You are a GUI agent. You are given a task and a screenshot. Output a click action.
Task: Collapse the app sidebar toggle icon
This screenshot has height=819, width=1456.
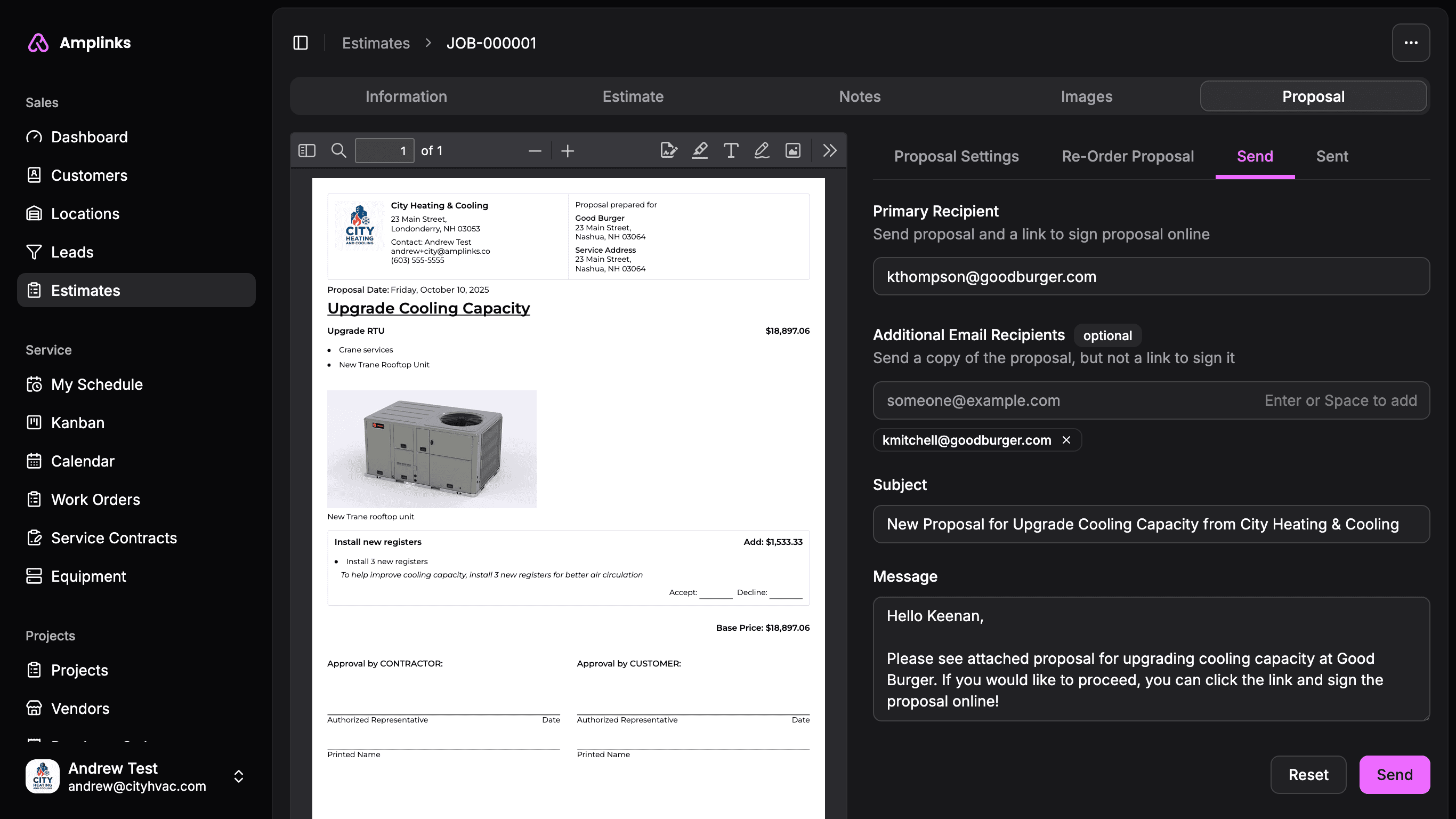(x=301, y=43)
